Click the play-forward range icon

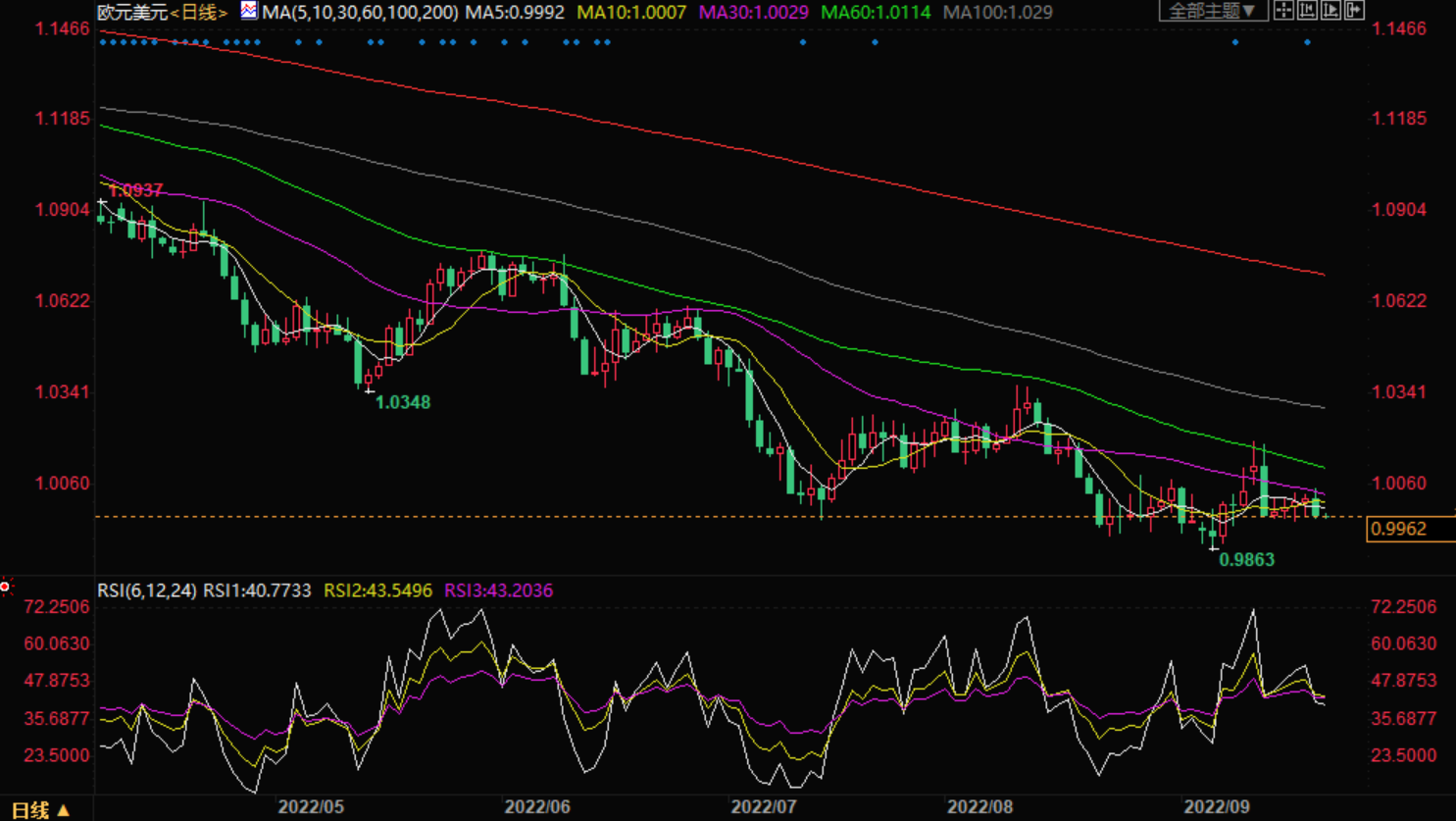1330,10
